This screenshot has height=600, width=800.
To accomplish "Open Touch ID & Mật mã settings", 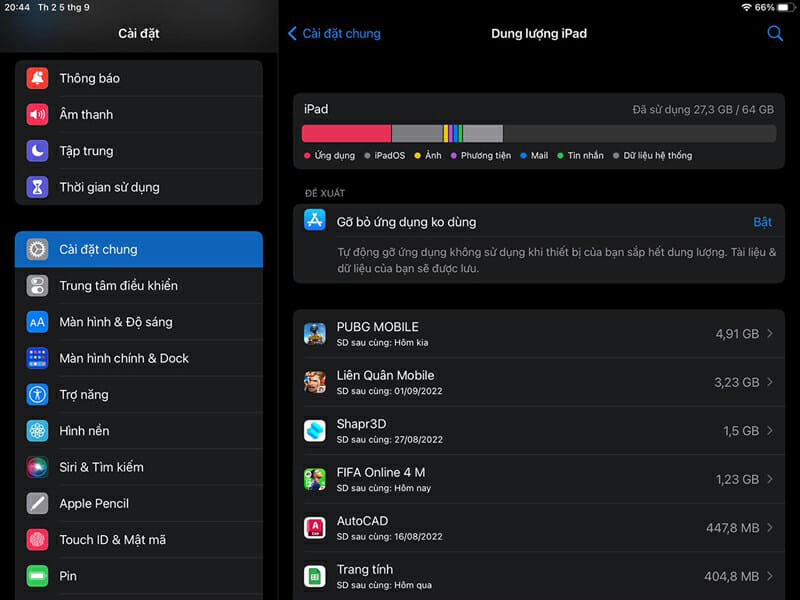I will click(x=139, y=540).
